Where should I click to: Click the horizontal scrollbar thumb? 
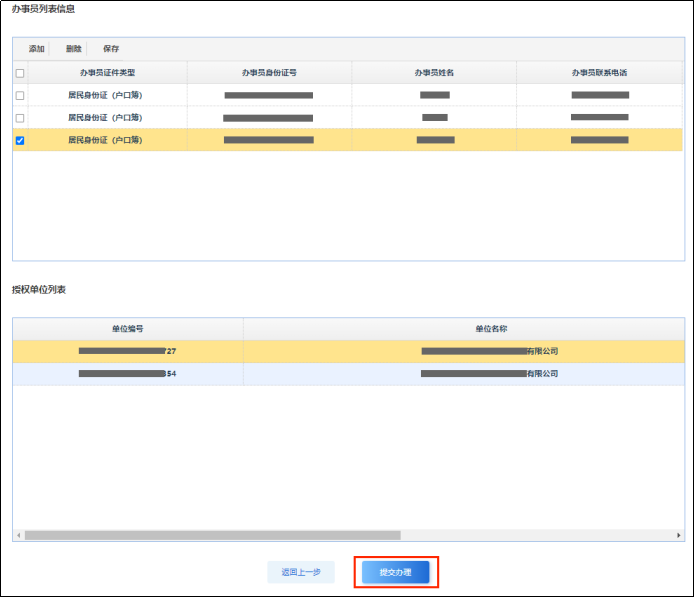(x=212, y=535)
